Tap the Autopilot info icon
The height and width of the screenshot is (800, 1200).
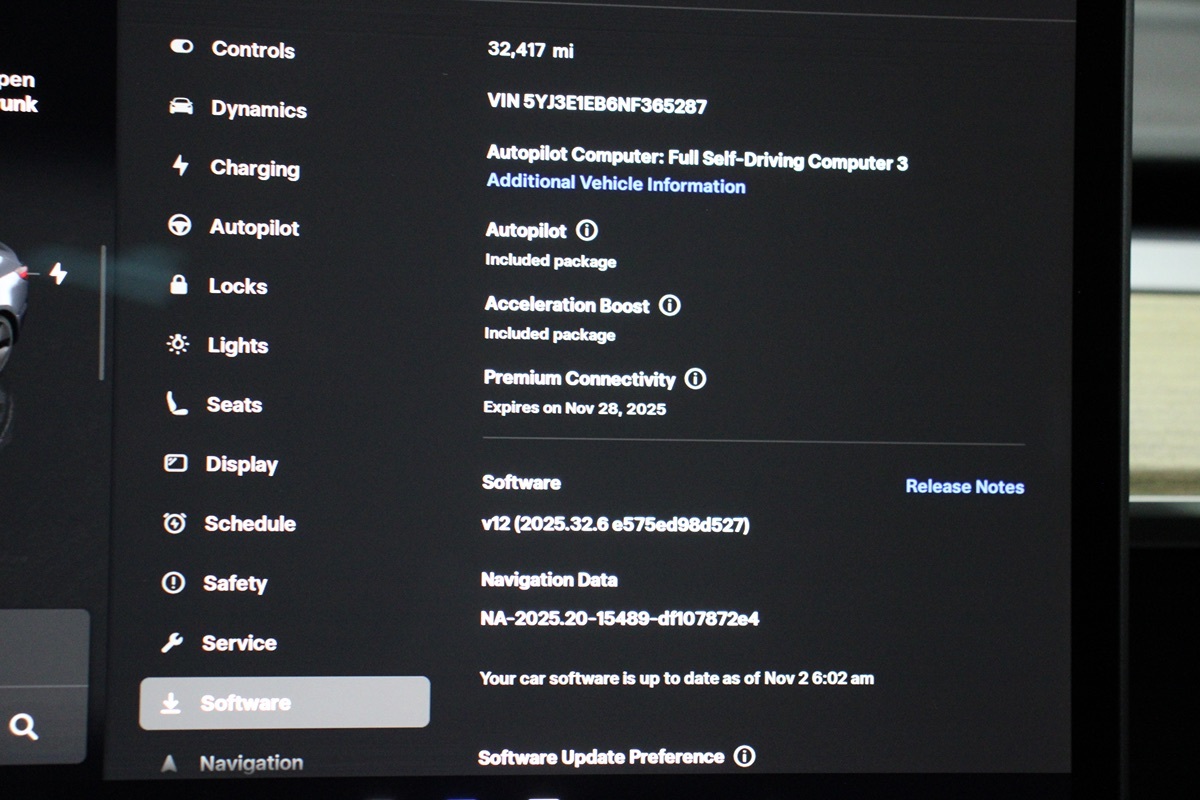587,231
